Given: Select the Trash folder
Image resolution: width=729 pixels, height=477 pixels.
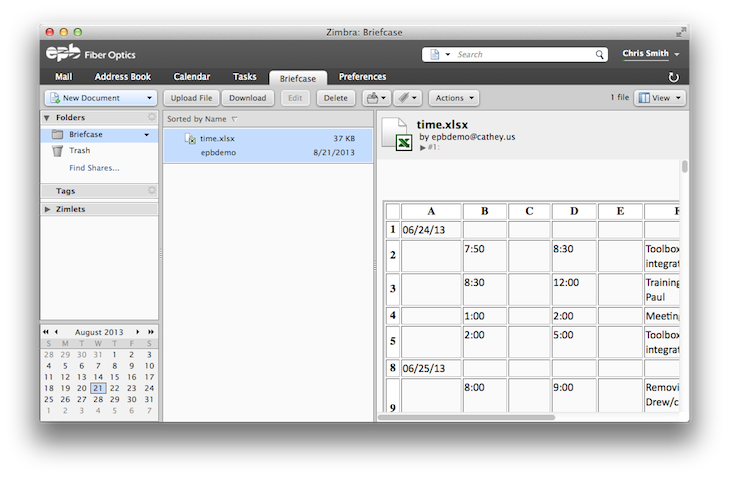Looking at the screenshot, I should point(80,151).
